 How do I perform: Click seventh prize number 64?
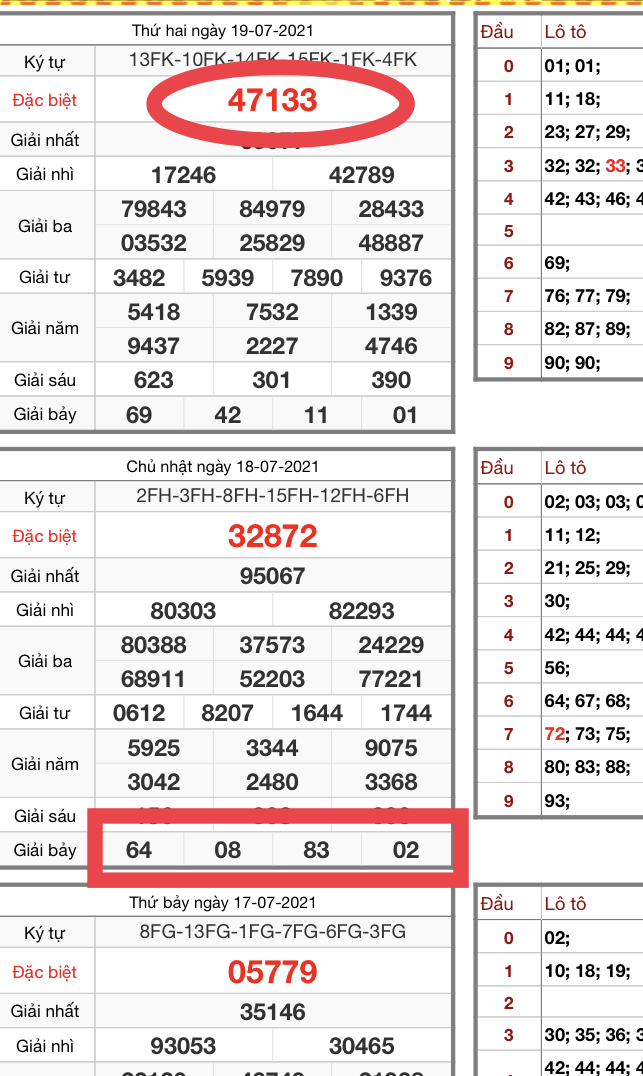point(139,850)
